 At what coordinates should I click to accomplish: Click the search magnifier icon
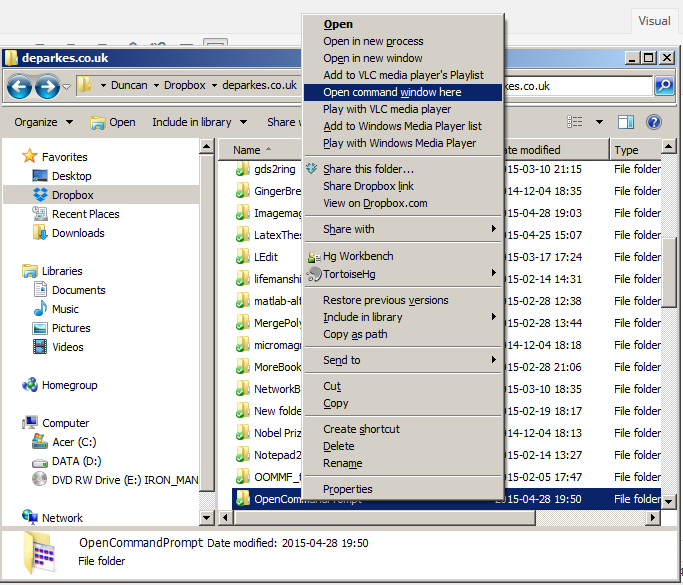664,87
